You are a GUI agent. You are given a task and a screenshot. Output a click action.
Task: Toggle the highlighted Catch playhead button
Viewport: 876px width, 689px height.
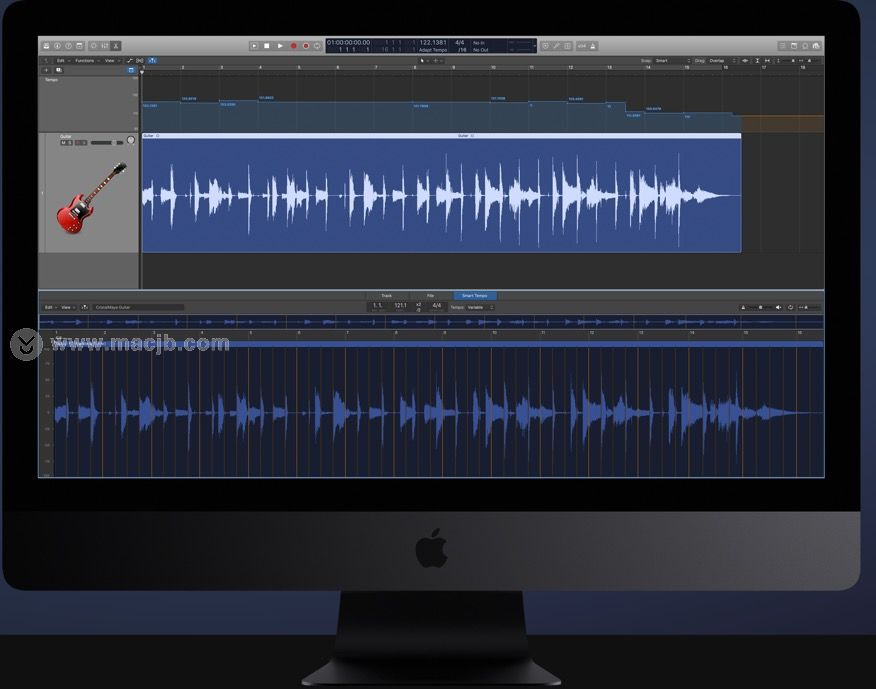(x=152, y=60)
